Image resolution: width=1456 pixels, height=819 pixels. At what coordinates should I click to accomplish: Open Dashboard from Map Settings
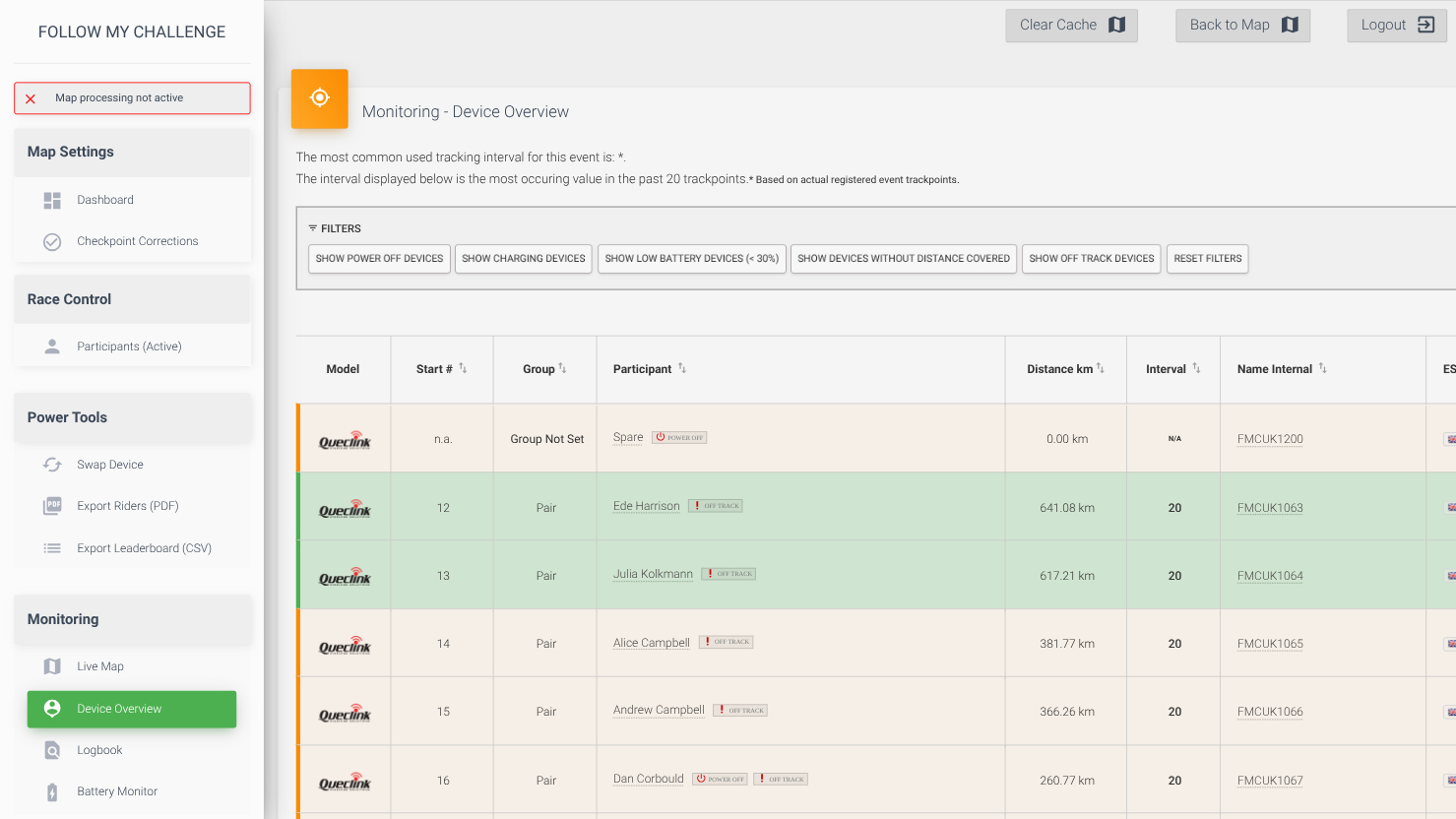[x=105, y=200]
